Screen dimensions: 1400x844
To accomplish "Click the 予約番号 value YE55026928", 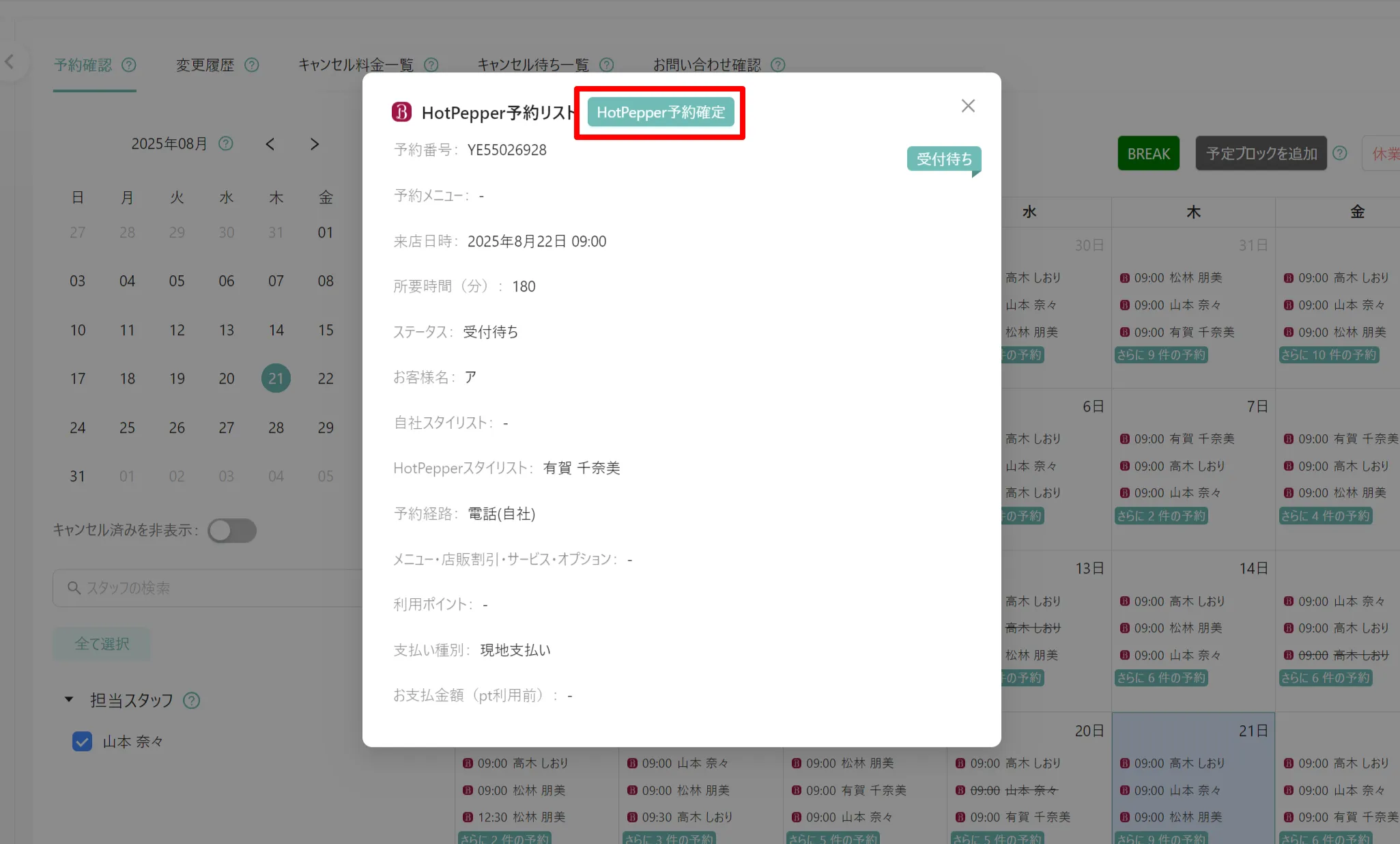I will (x=506, y=150).
